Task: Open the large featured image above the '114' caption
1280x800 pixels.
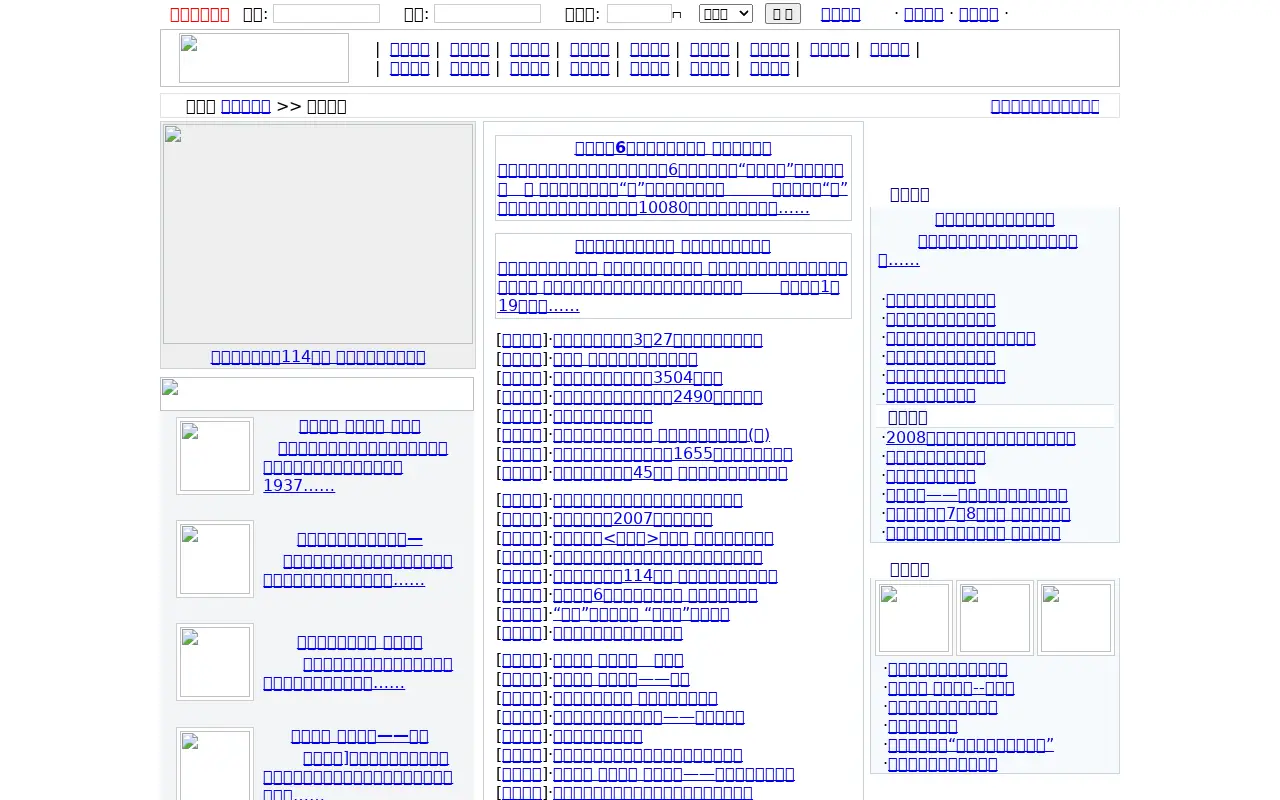Action: 318,234
